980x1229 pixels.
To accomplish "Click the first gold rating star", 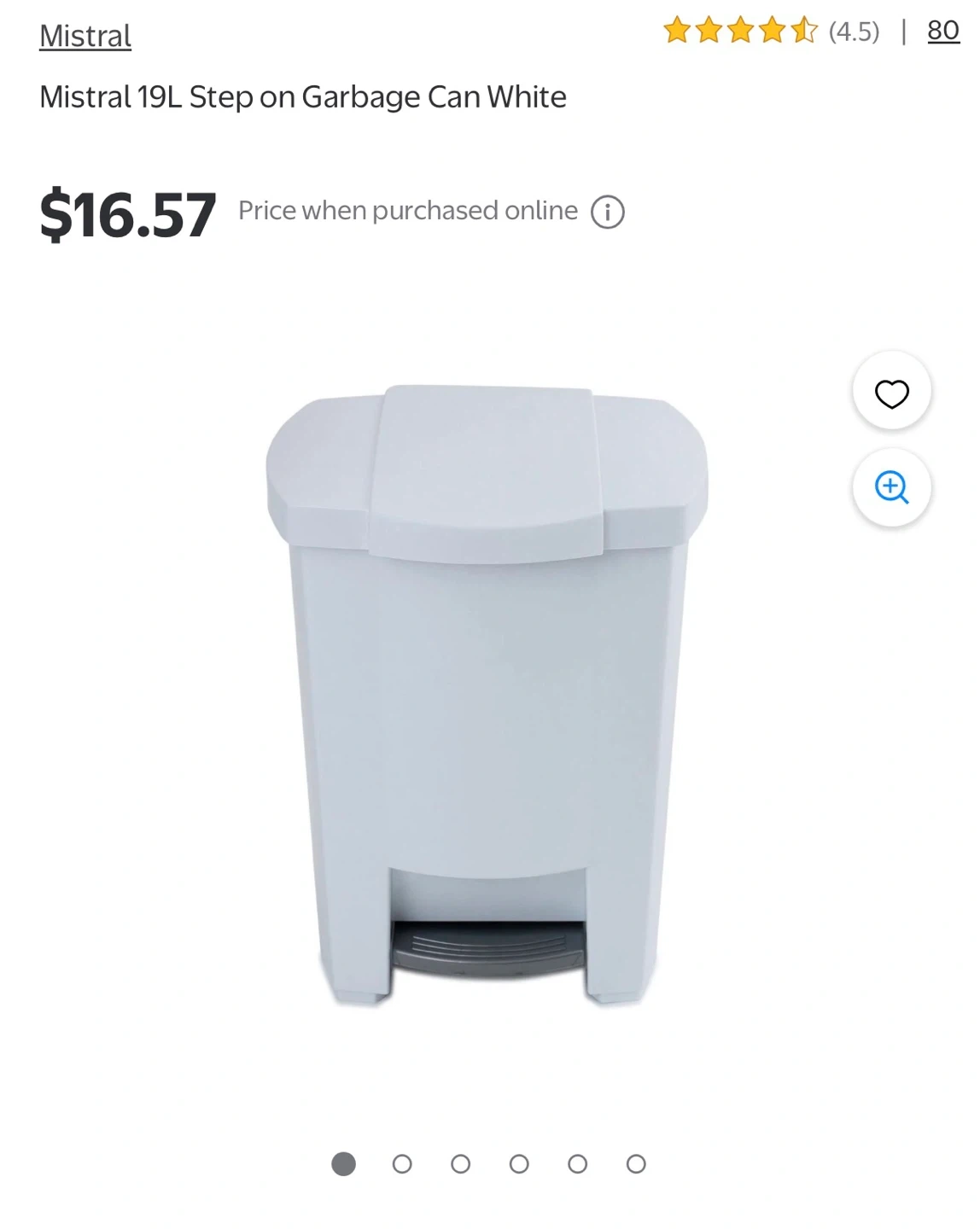I will click(677, 31).
